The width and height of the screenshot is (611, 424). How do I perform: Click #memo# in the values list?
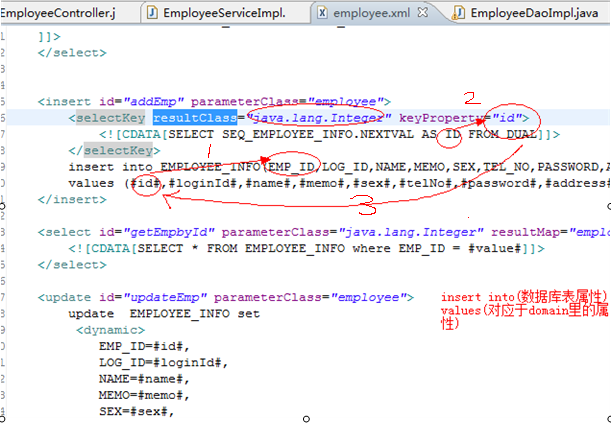322,183
